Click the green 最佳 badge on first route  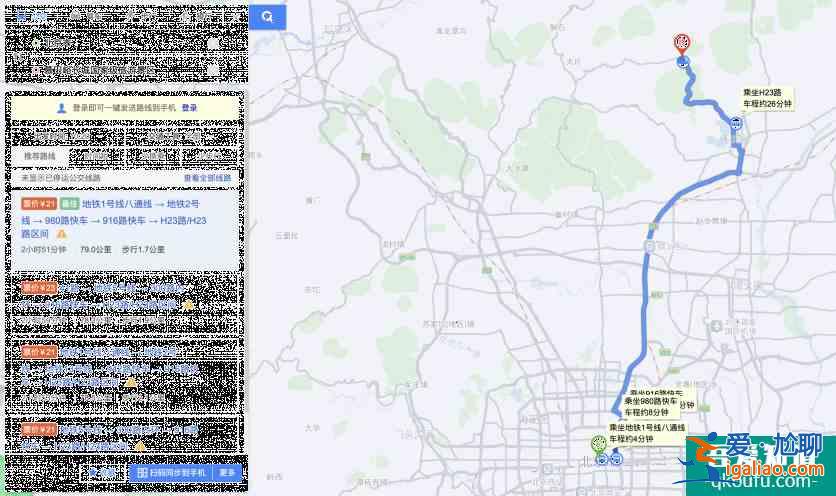coord(69,204)
